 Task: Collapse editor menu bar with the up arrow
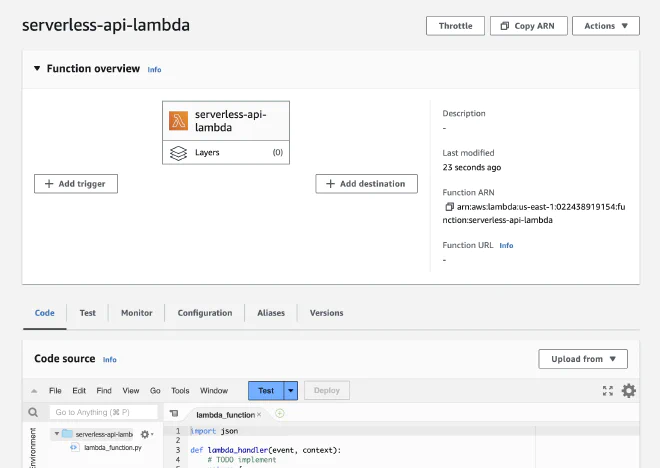pos(34,391)
